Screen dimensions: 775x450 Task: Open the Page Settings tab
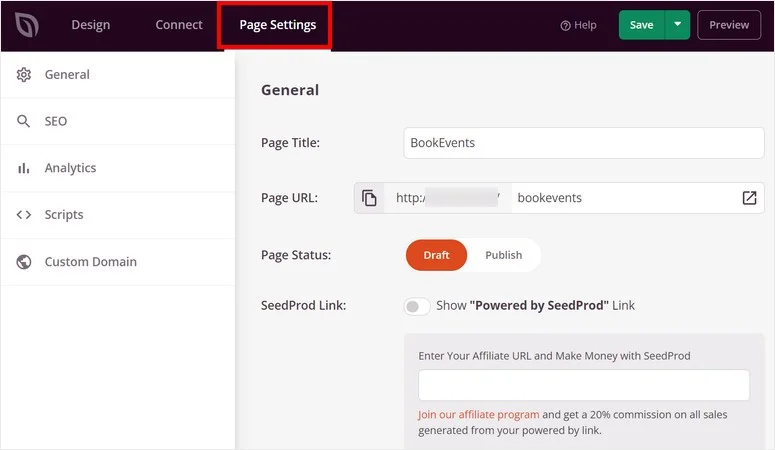point(278,25)
